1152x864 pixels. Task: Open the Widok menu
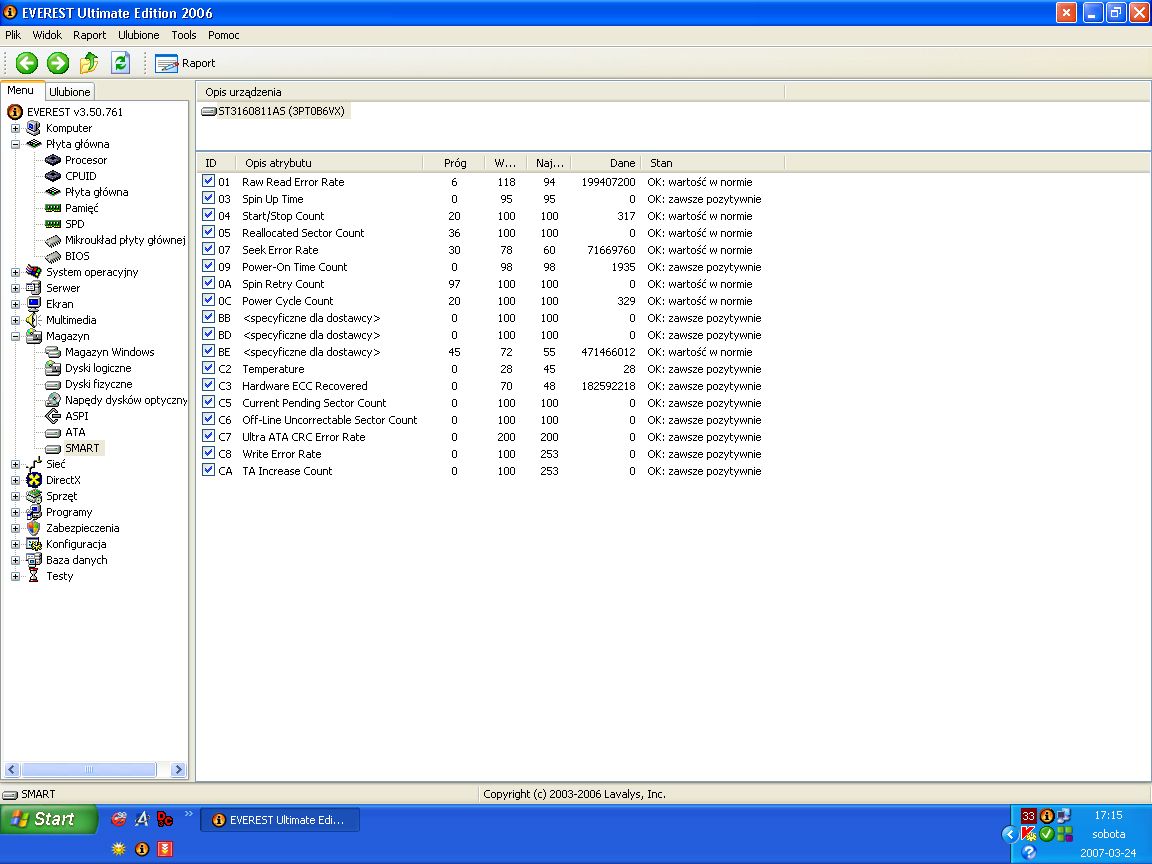point(47,35)
